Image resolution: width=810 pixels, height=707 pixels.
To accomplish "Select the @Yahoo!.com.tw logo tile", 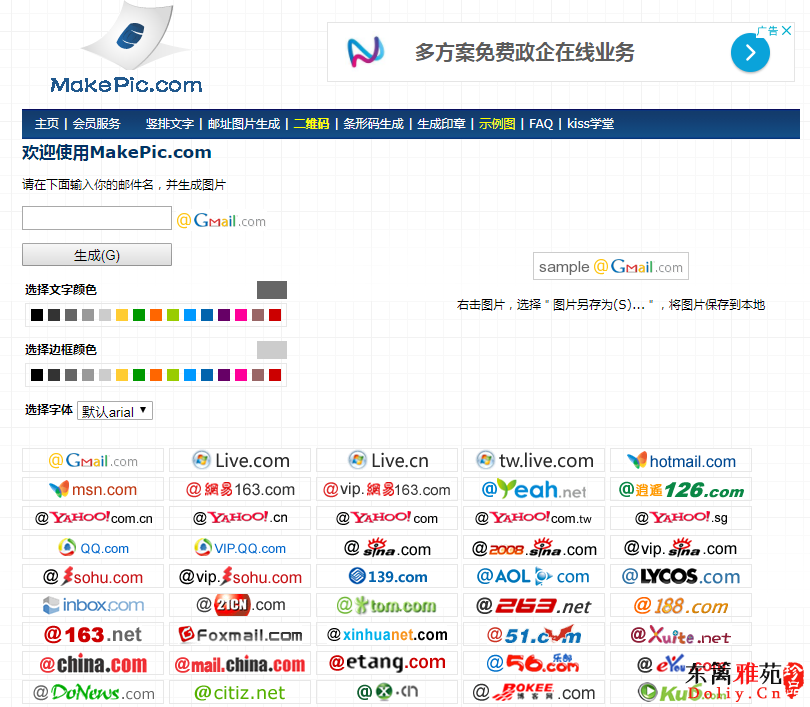I will 534,518.
